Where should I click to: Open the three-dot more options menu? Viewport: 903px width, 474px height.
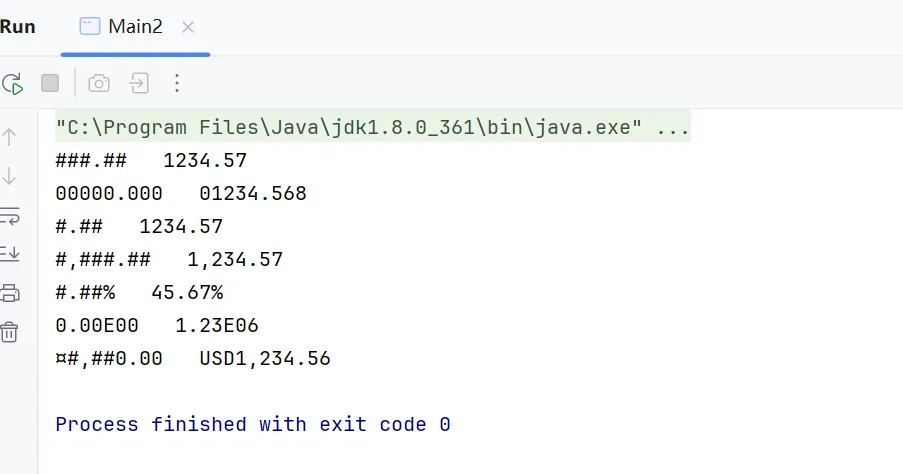tap(177, 83)
